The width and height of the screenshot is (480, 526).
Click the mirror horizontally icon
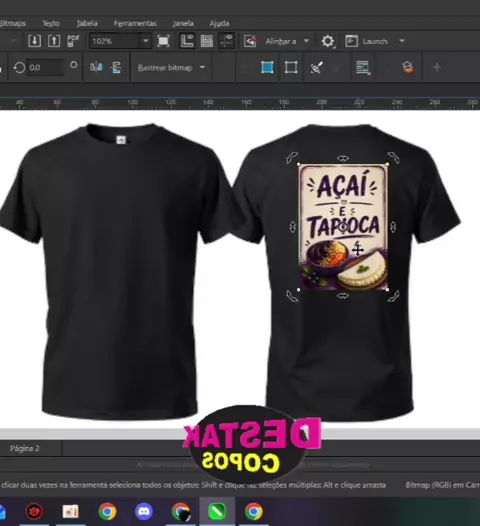pos(96,67)
